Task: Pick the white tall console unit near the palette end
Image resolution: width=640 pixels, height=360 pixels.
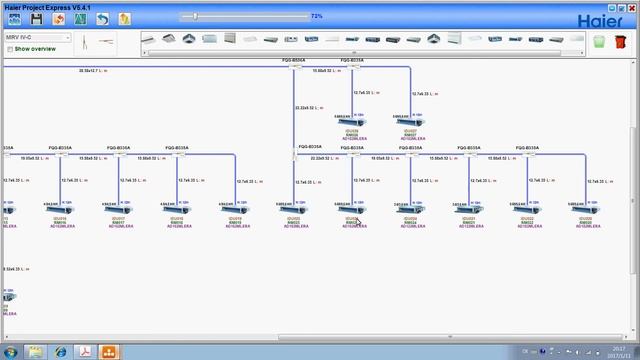Action: (454, 38)
